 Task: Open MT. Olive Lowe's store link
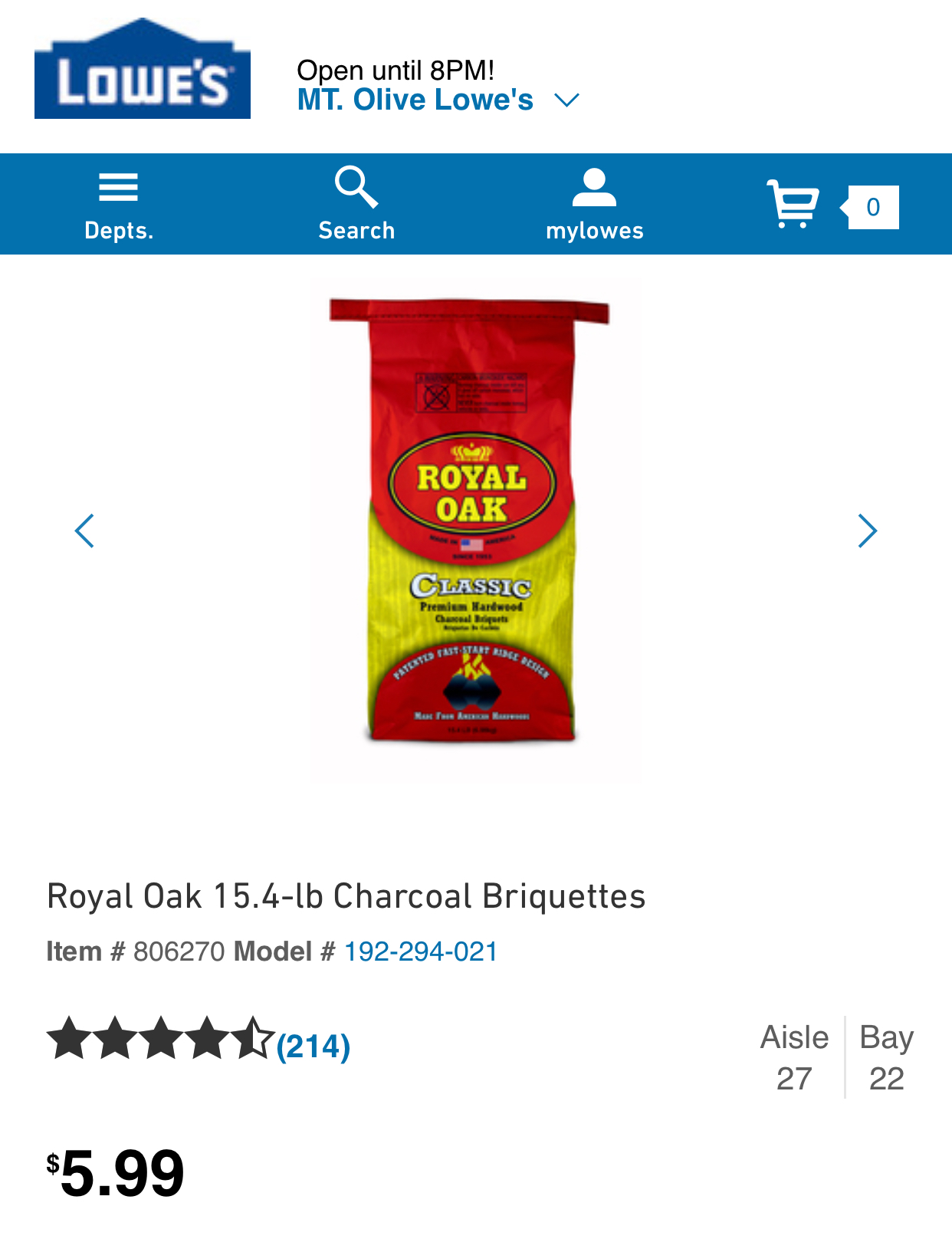pos(415,100)
